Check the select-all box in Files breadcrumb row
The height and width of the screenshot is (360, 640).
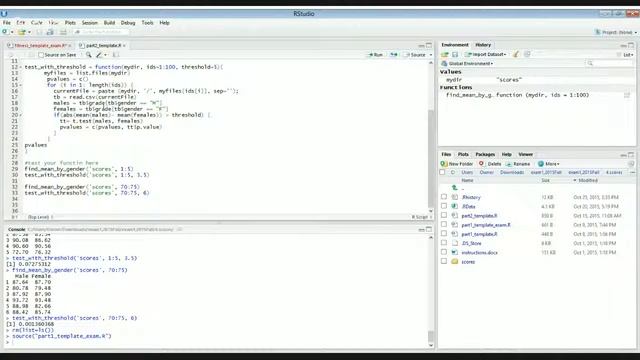(442, 172)
